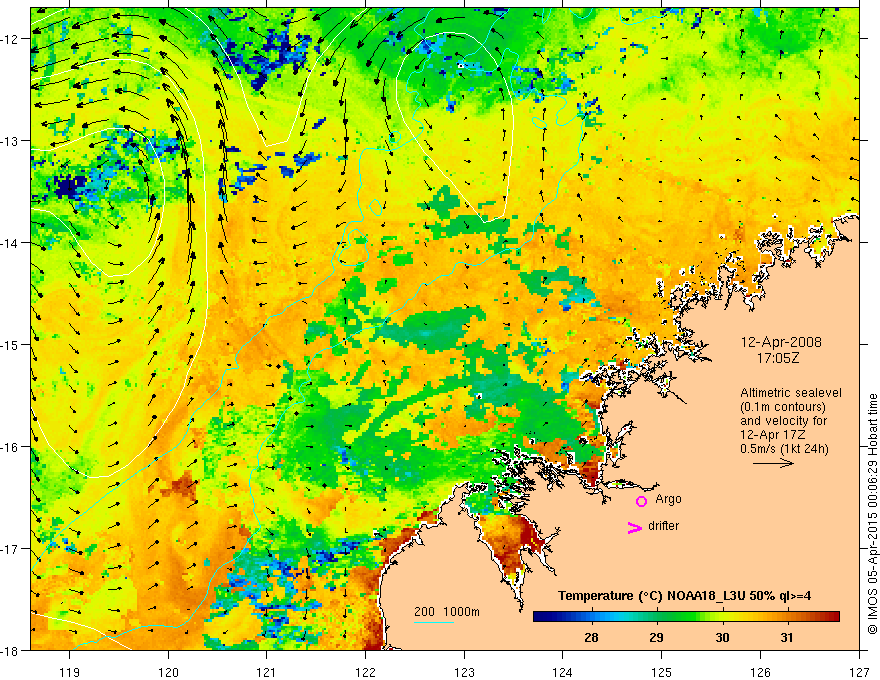
Task: Click the color bar value 29
Action: [656, 637]
